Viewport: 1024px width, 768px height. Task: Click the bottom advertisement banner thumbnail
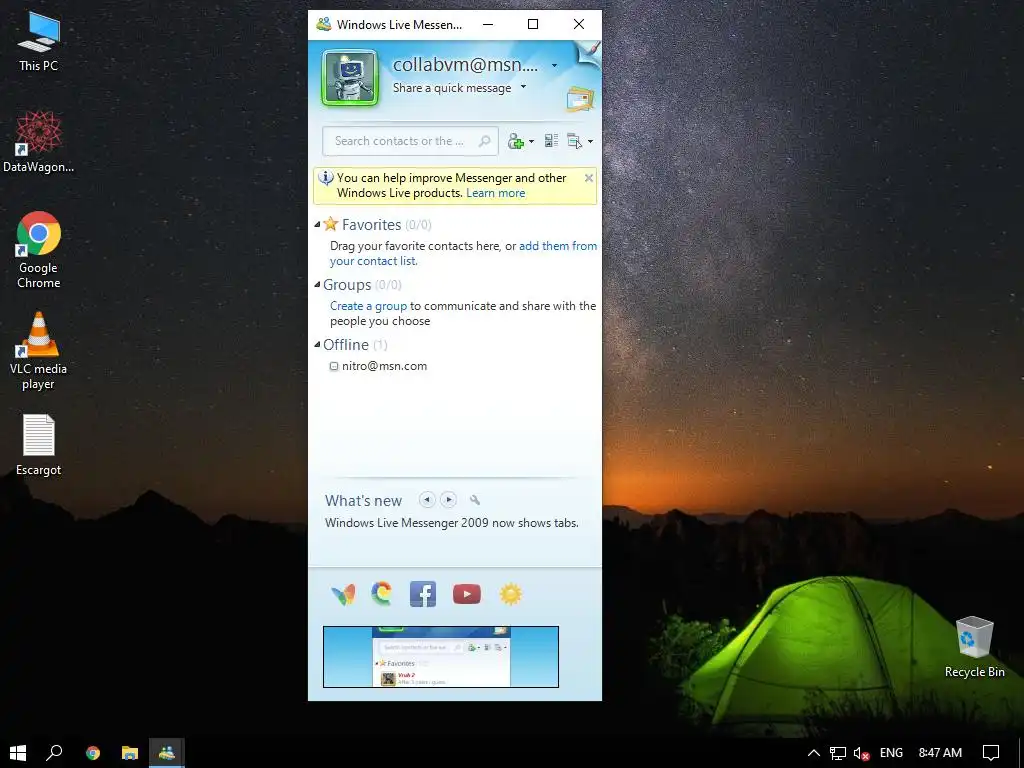(441, 657)
